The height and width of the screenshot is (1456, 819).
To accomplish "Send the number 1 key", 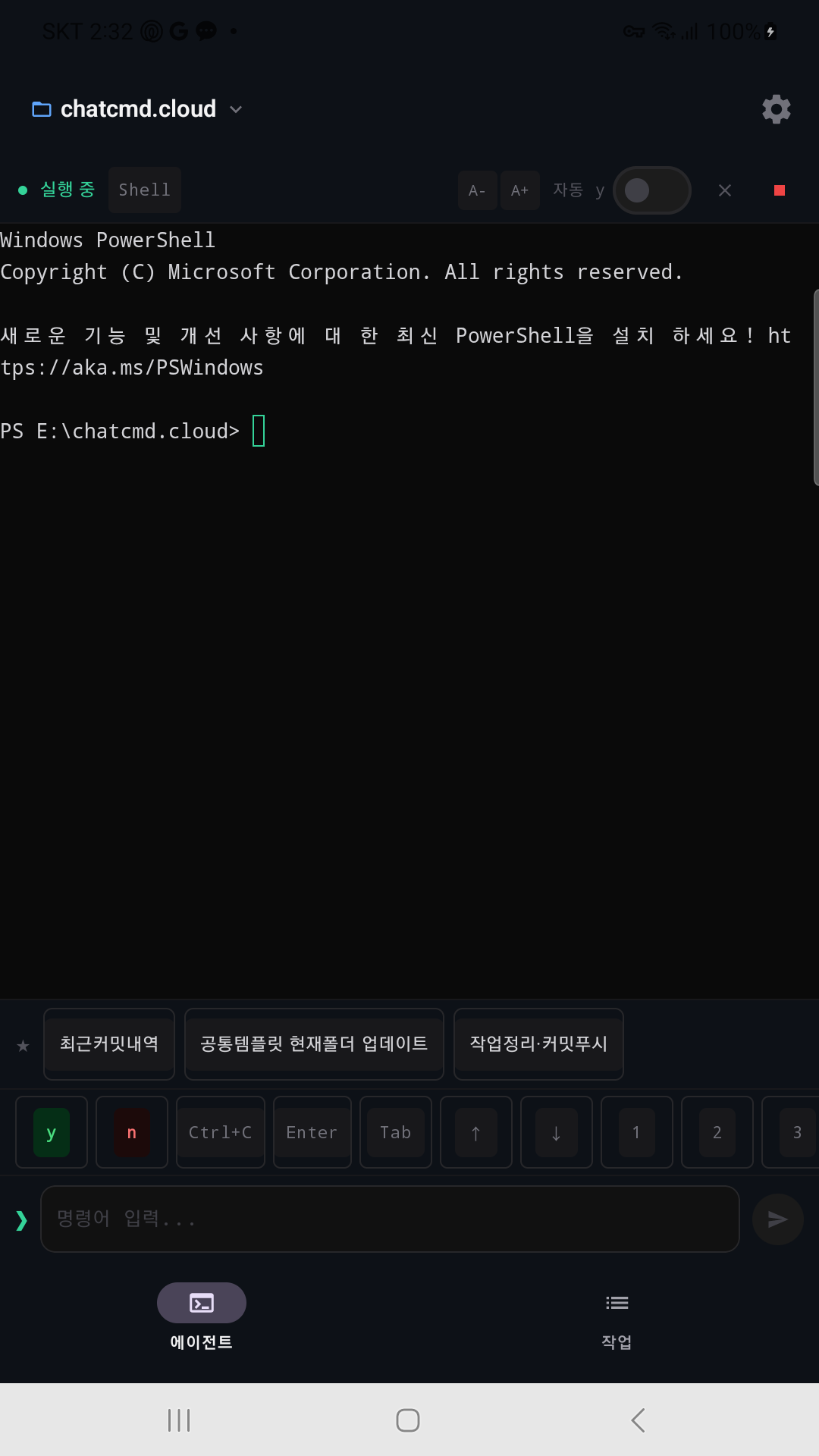I will point(637,1132).
